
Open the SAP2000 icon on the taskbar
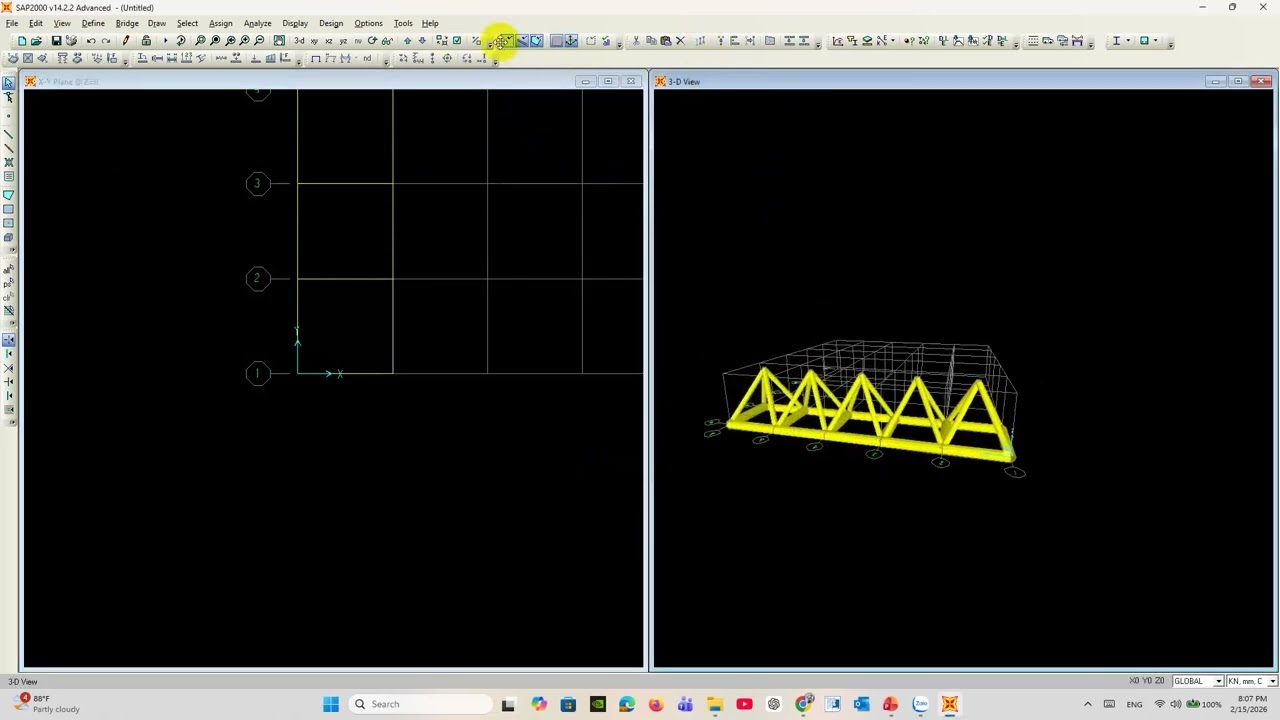949,704
